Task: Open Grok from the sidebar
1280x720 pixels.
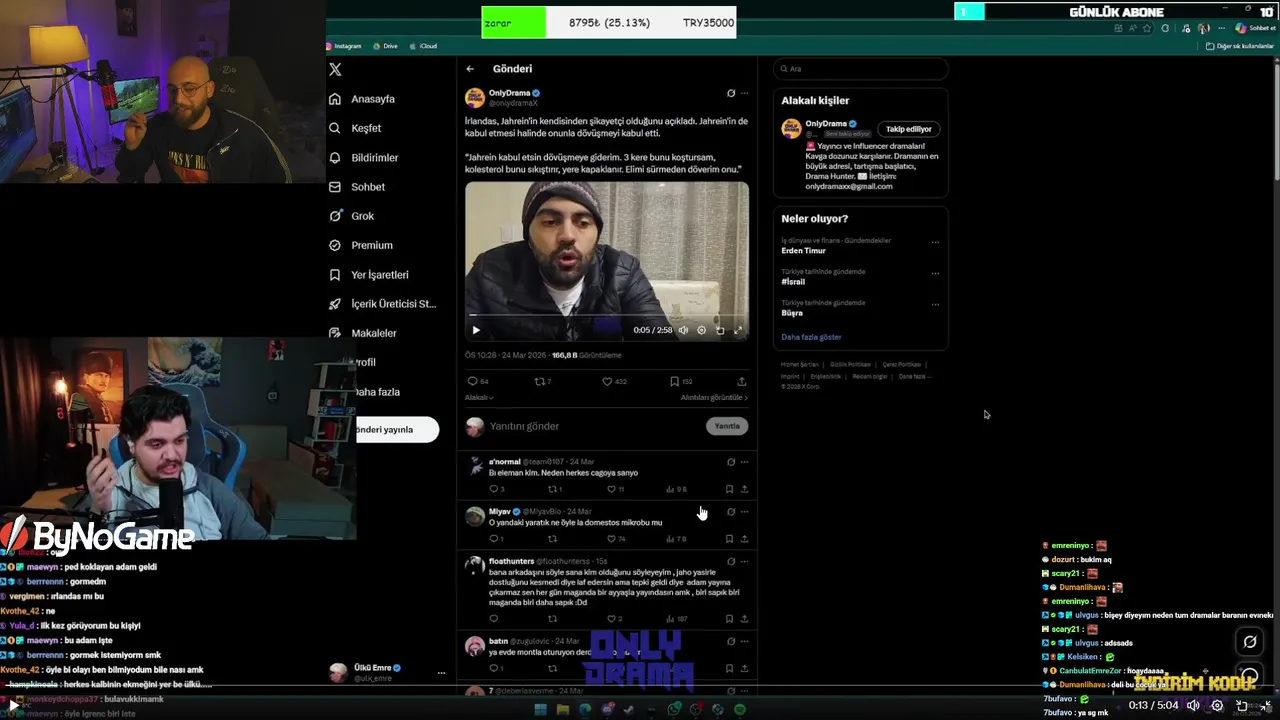Action: pos(351,216)
